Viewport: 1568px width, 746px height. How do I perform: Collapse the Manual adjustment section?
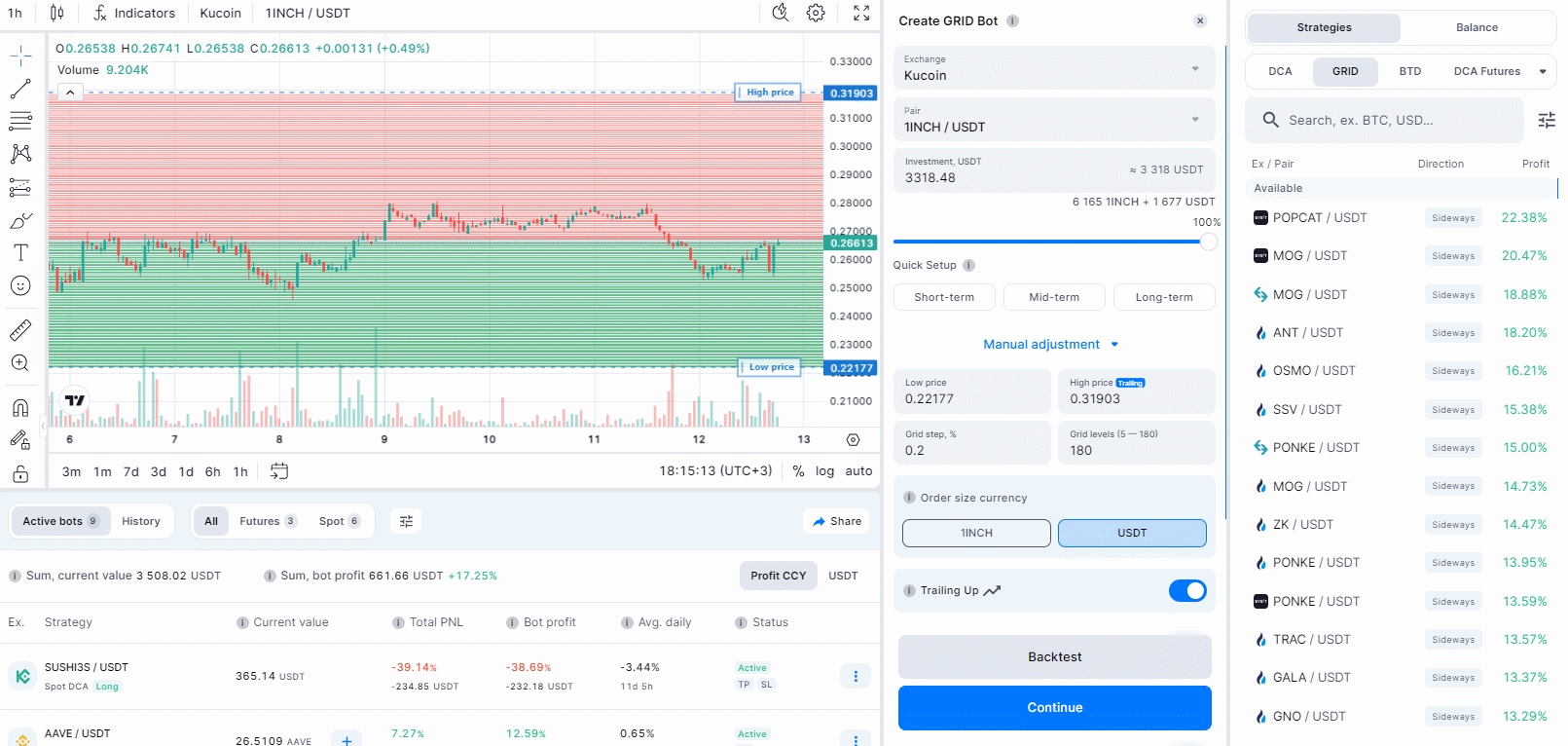click(1051, 345)
